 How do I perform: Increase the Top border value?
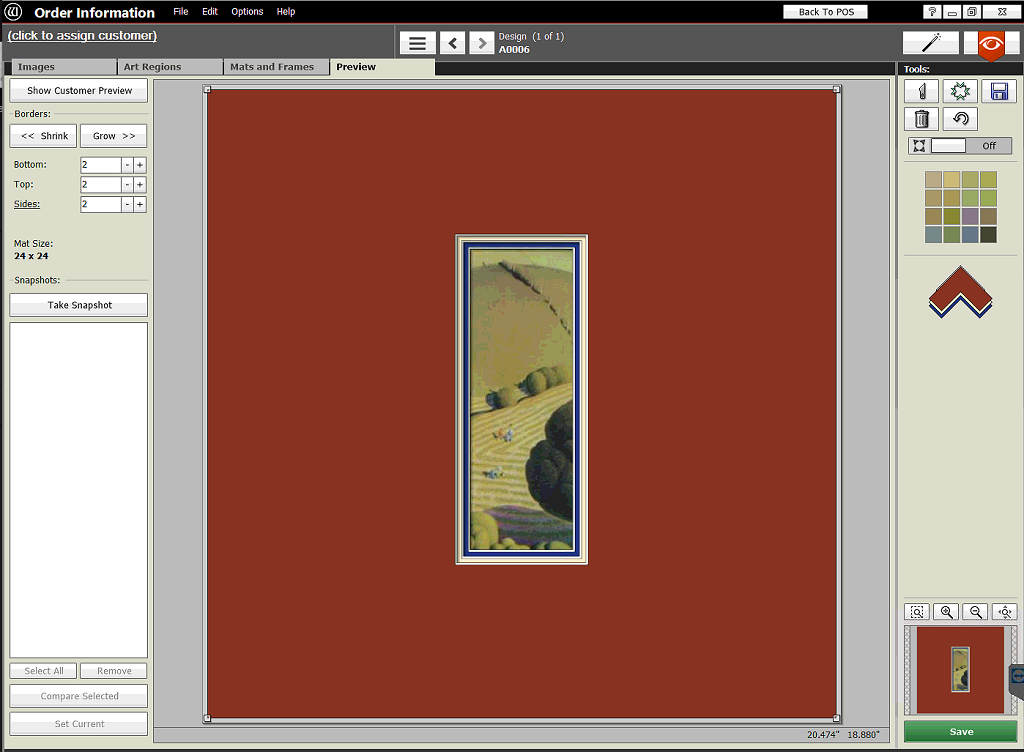click(x=140, y=185)
